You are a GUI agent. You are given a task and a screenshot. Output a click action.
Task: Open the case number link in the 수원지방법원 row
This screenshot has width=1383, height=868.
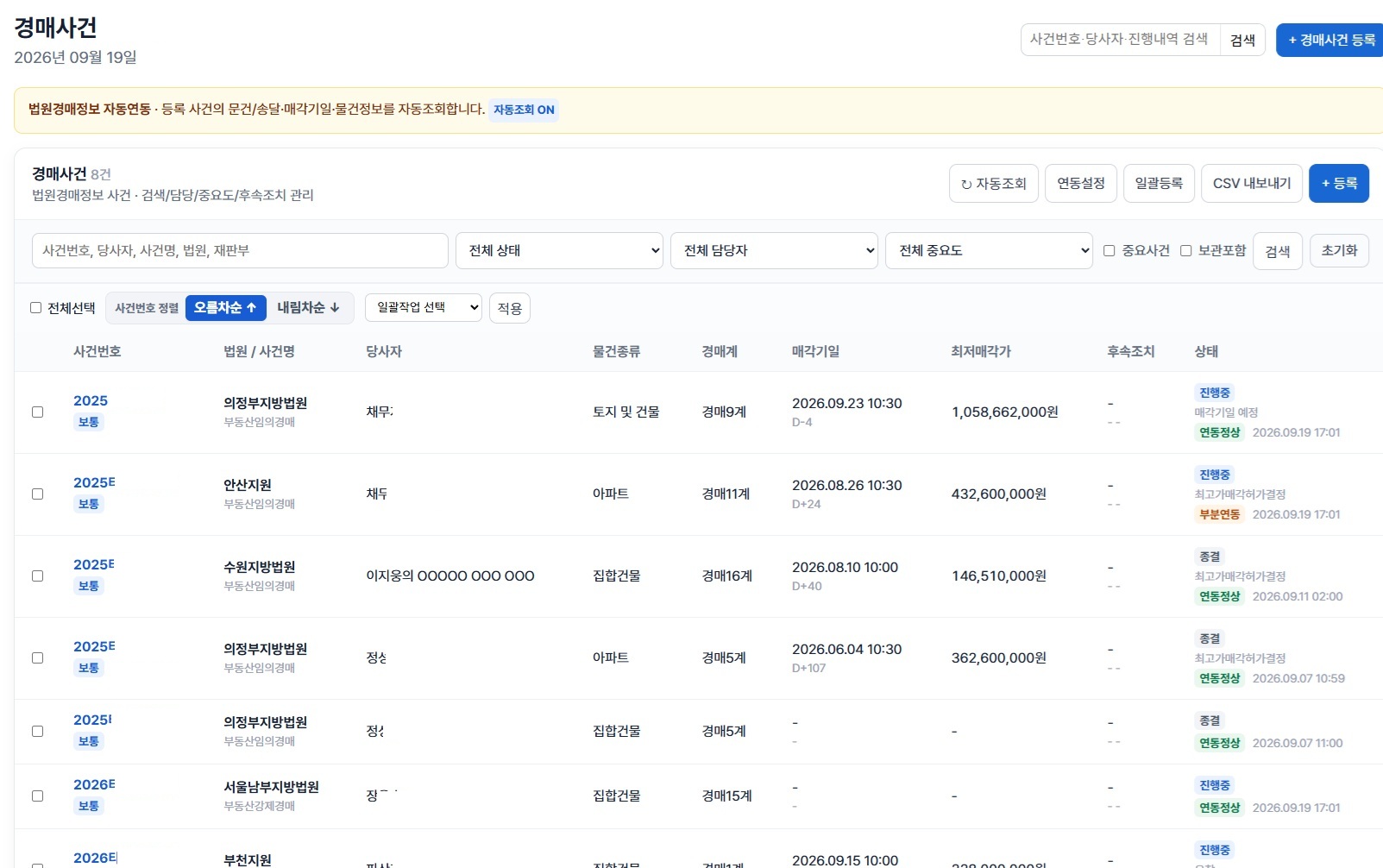point(94,564)
